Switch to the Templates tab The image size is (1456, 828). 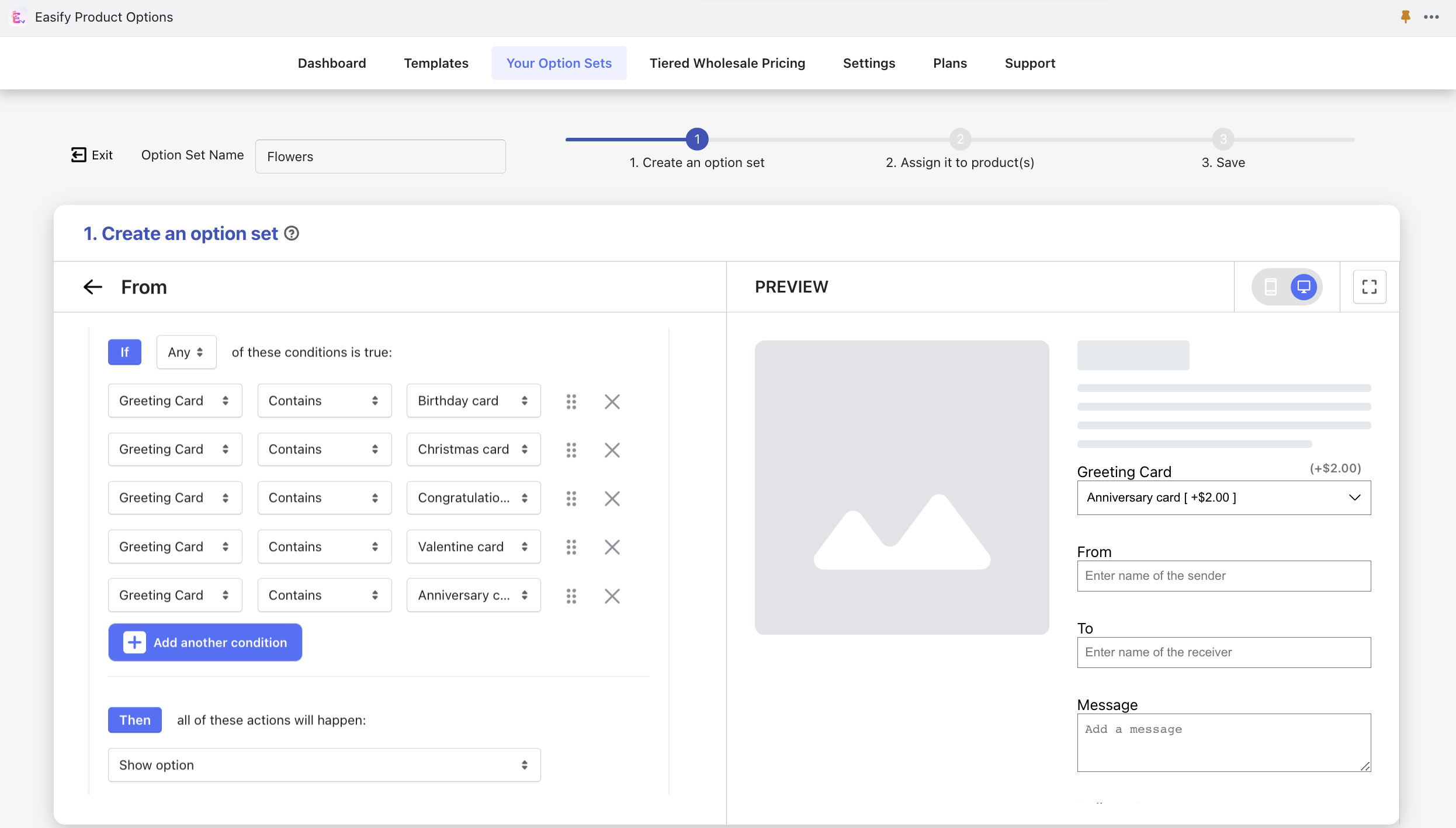[x=436, y=63]
